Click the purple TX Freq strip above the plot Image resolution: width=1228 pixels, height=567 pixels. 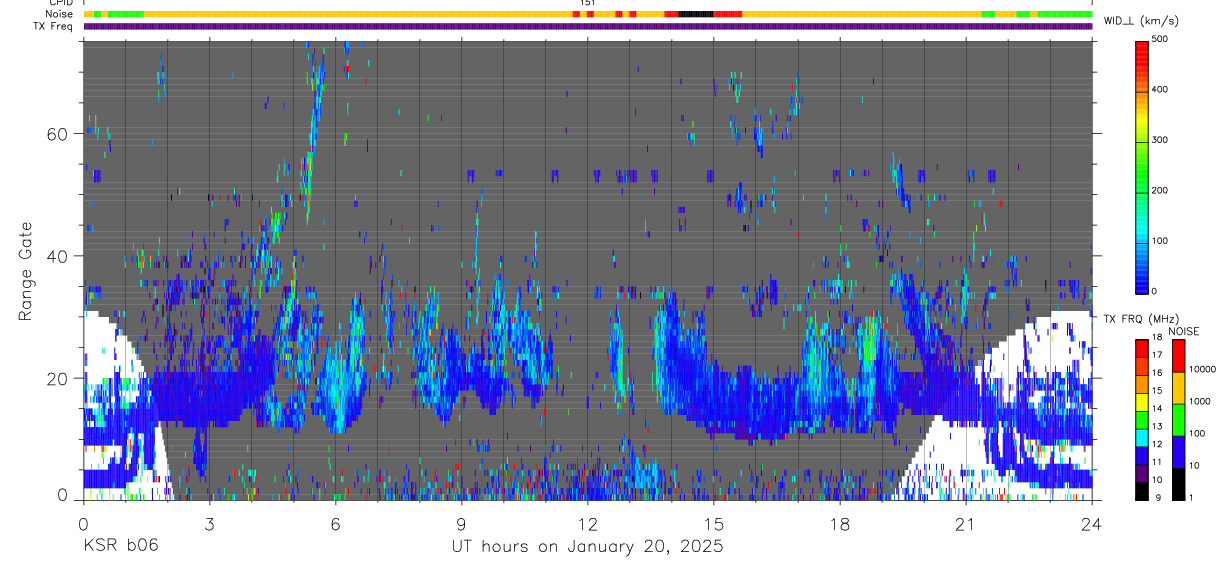[x=587, y=26]
